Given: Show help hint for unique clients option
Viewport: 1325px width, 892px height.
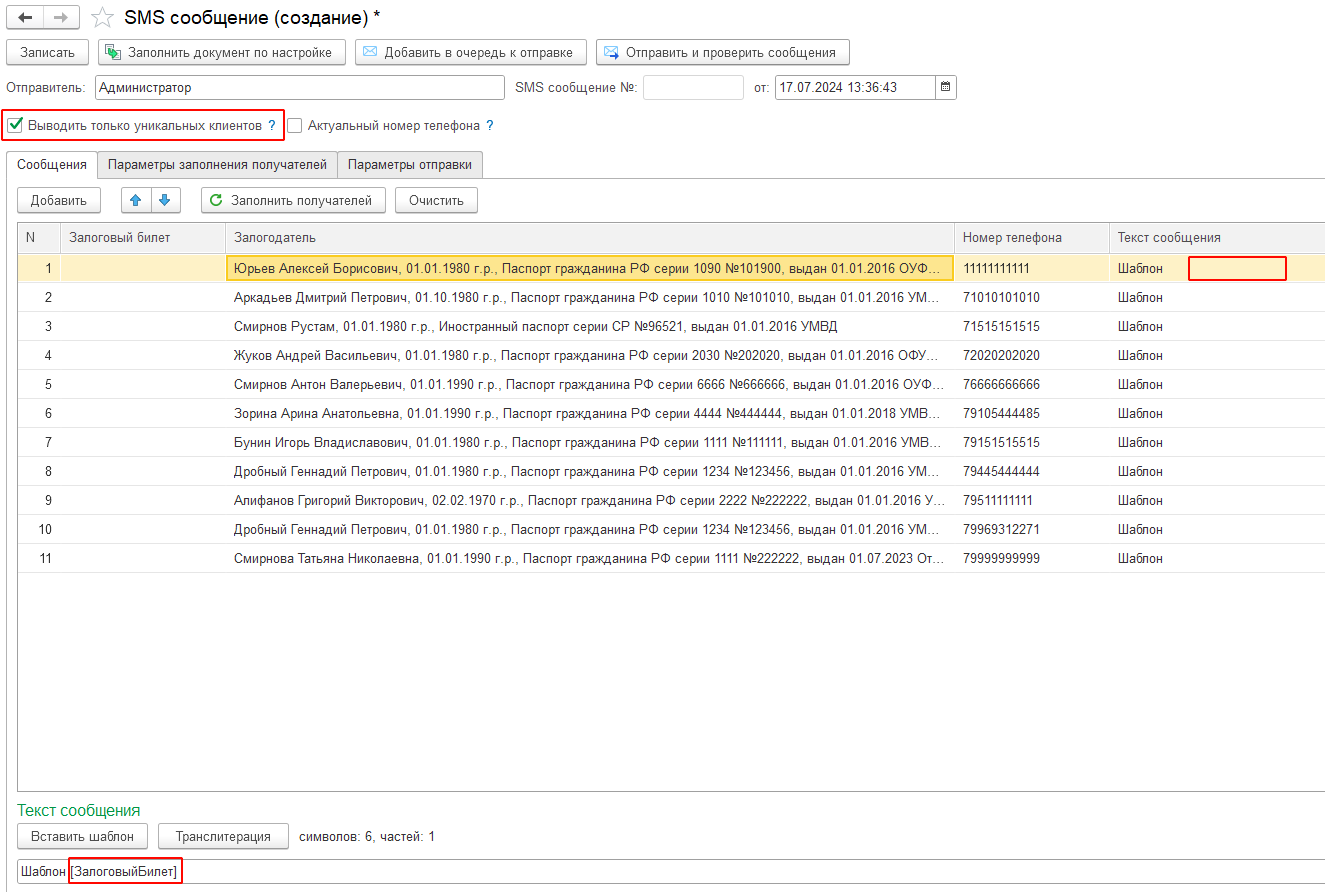Looking at the screenshot, I should [x=271, y=126].
